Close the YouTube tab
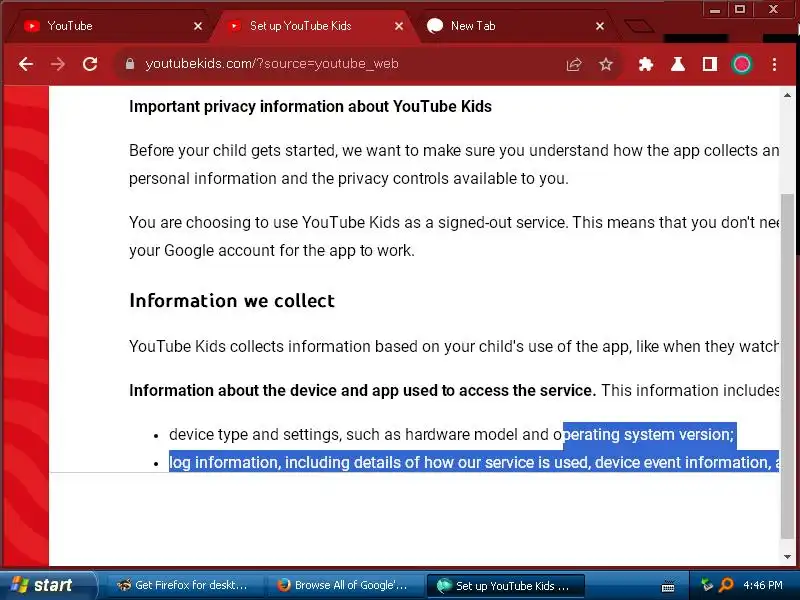Viewport: 800px width, 600px height. point(198,26)
